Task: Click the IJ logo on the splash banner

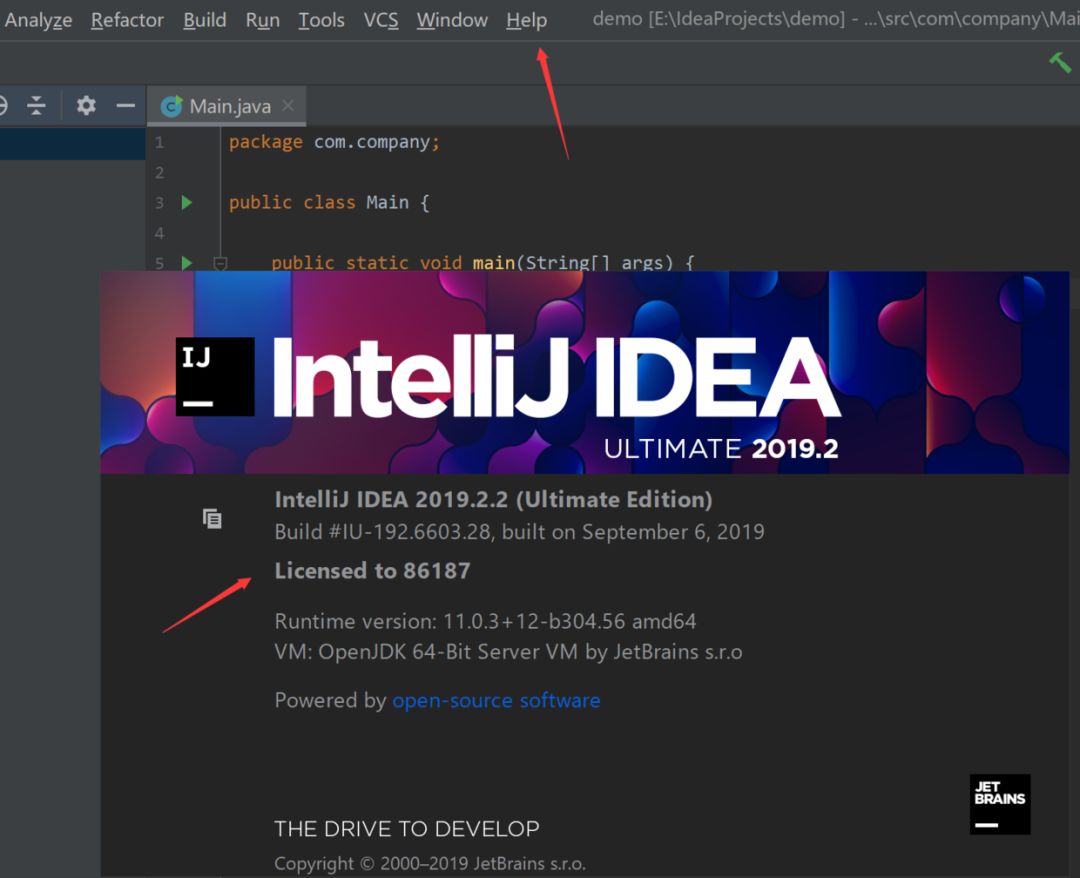Action: [x=215, y=377]
